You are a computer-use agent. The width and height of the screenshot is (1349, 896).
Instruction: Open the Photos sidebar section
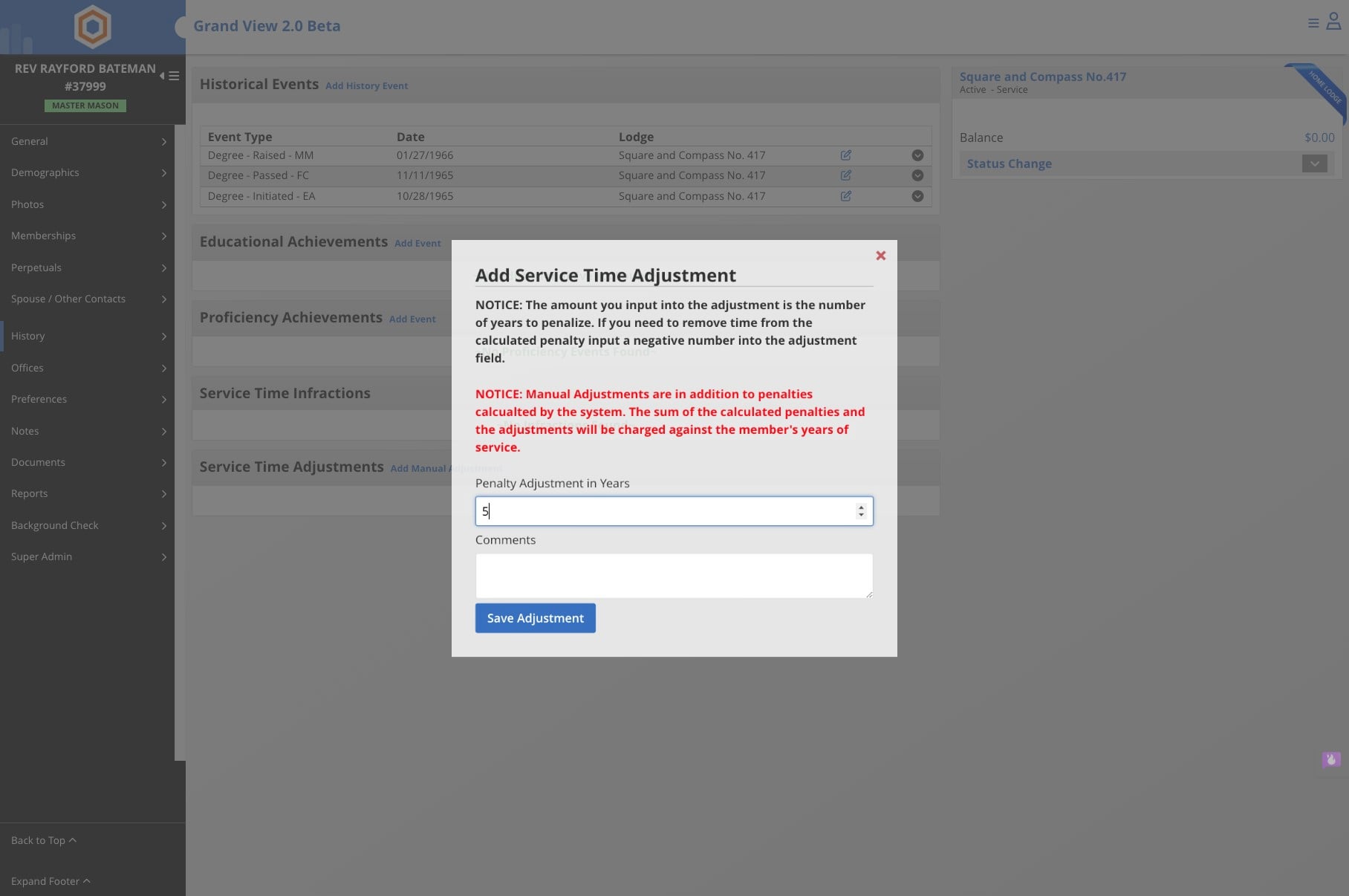[87, 204]
